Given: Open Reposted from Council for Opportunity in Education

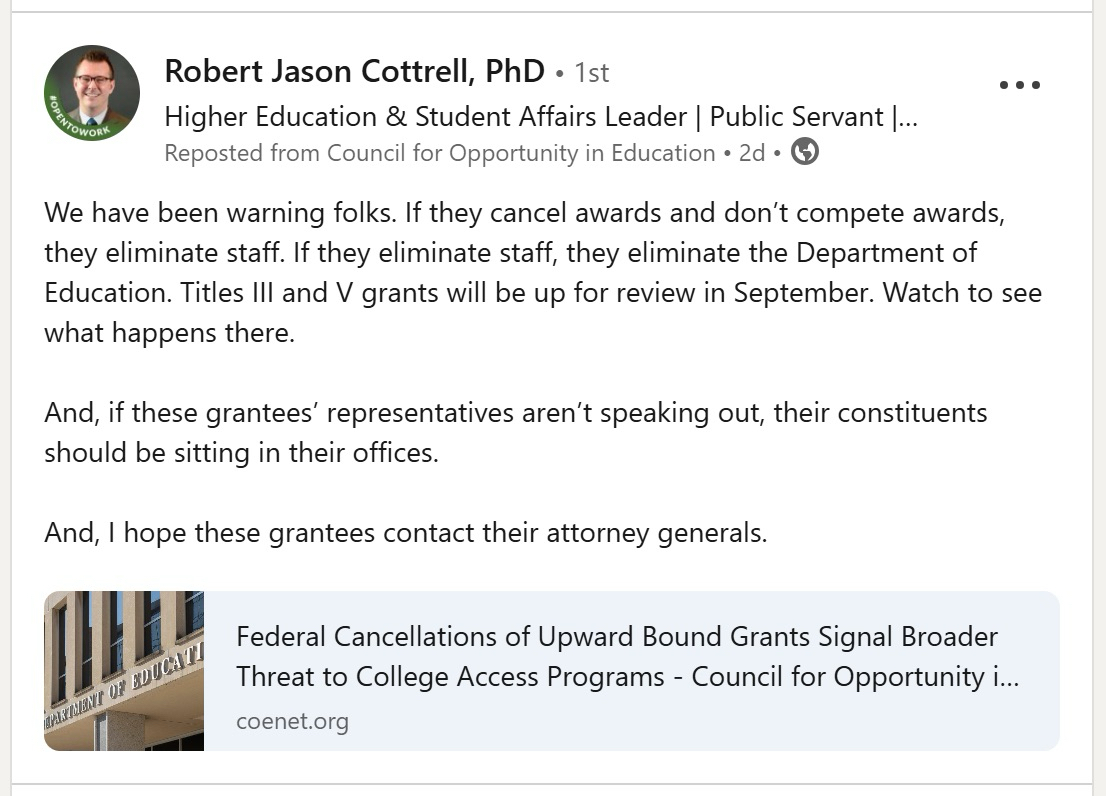Looking at the screenshot, I should pos(440,153).
